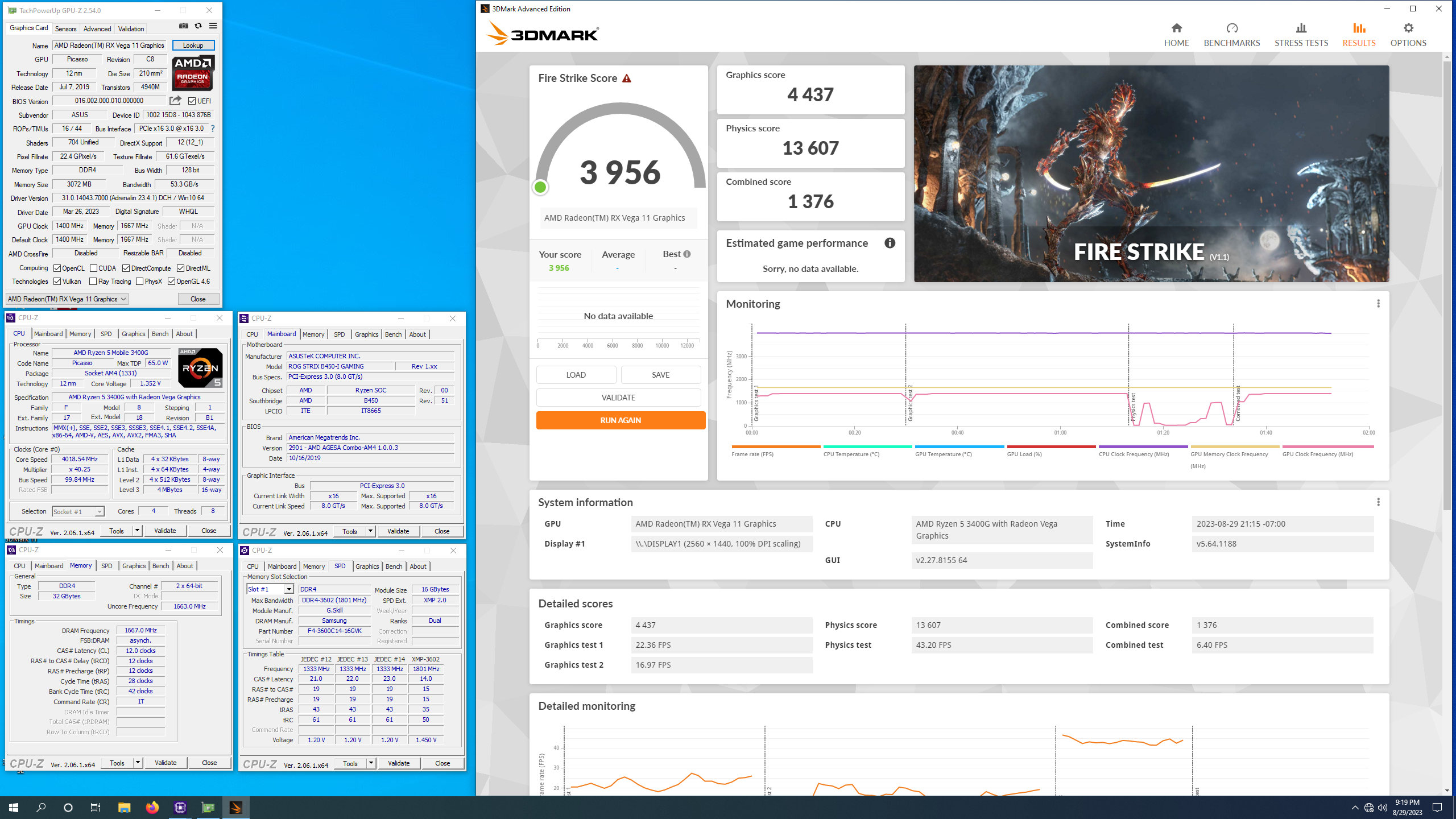Viewport: 1456px width, 819px height.
Task: Click Lookup button in GPU-Z
Action: click(193, 45)
